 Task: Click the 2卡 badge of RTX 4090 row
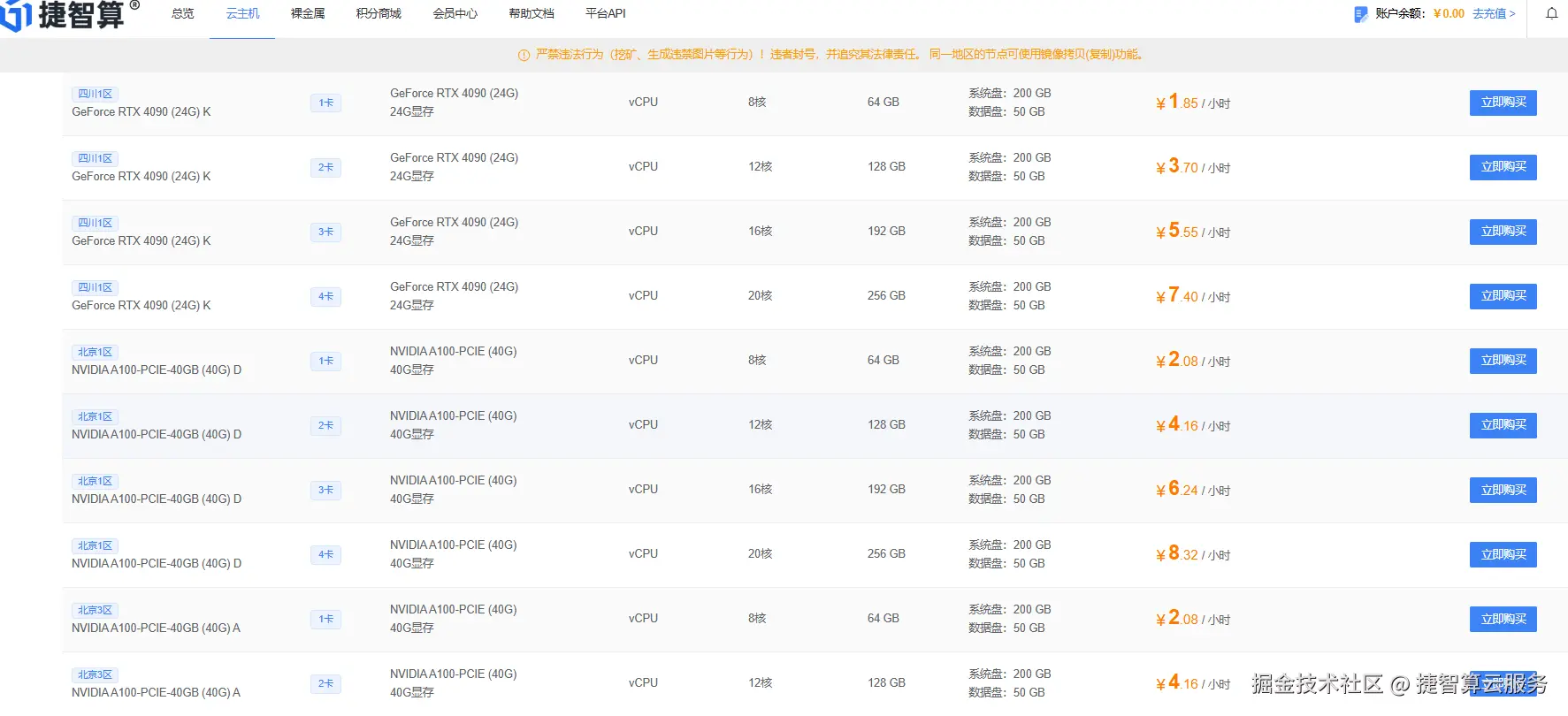point(325,167)
